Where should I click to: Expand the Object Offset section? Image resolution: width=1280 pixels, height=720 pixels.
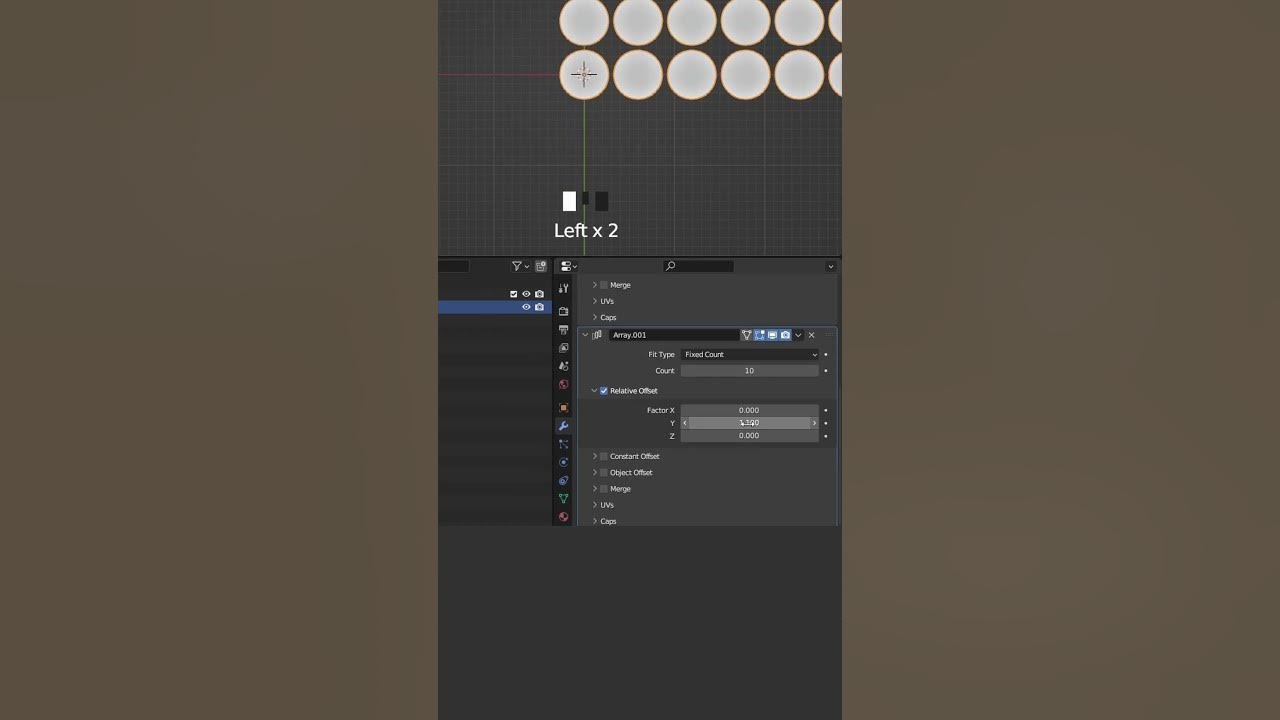coord(595,473)
